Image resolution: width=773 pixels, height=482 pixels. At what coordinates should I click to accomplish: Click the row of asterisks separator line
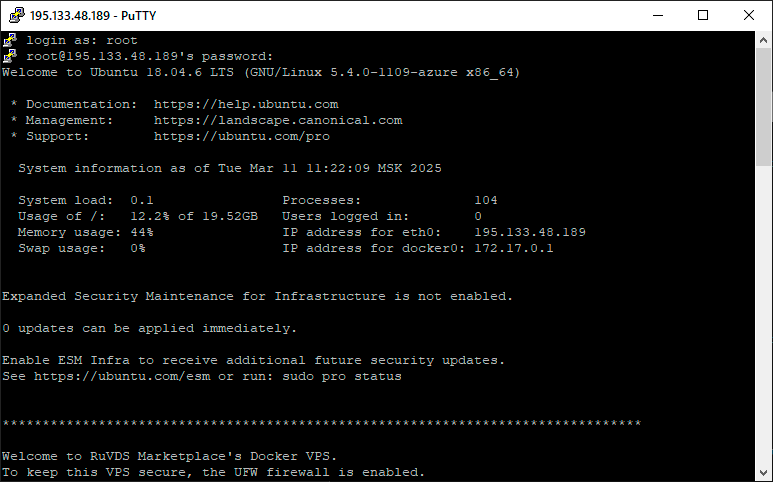(x=321, y=424)
